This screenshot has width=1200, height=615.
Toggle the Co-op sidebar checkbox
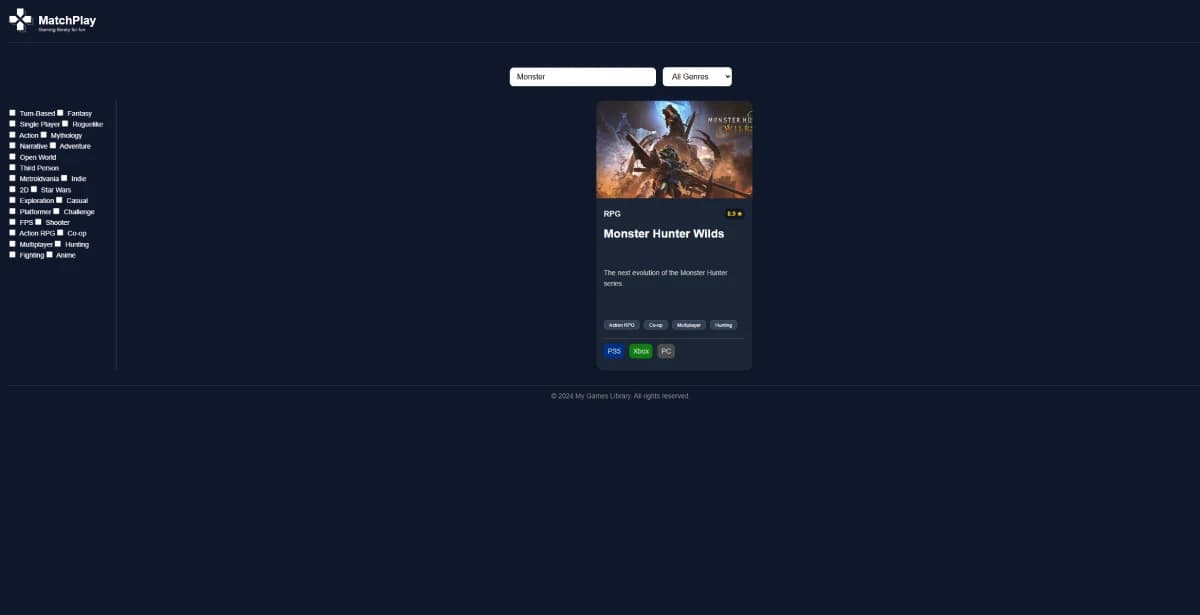61,233
